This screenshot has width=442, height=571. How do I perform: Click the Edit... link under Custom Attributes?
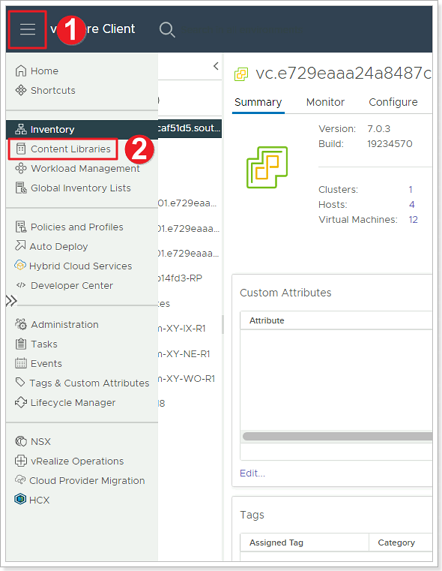(252, 473)
